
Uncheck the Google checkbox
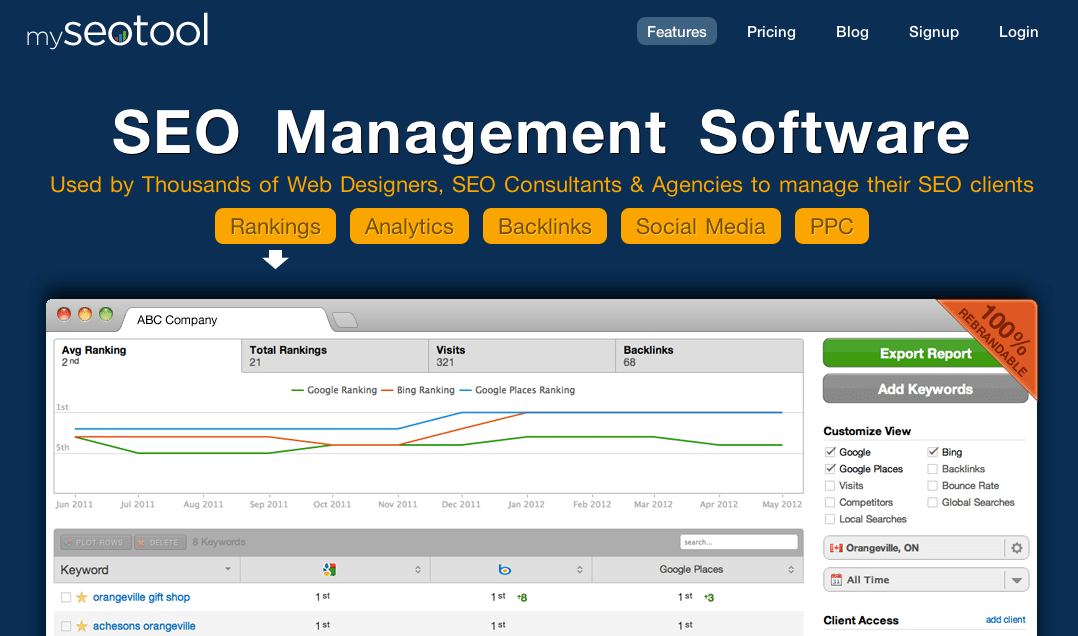[x=830, y=452]
